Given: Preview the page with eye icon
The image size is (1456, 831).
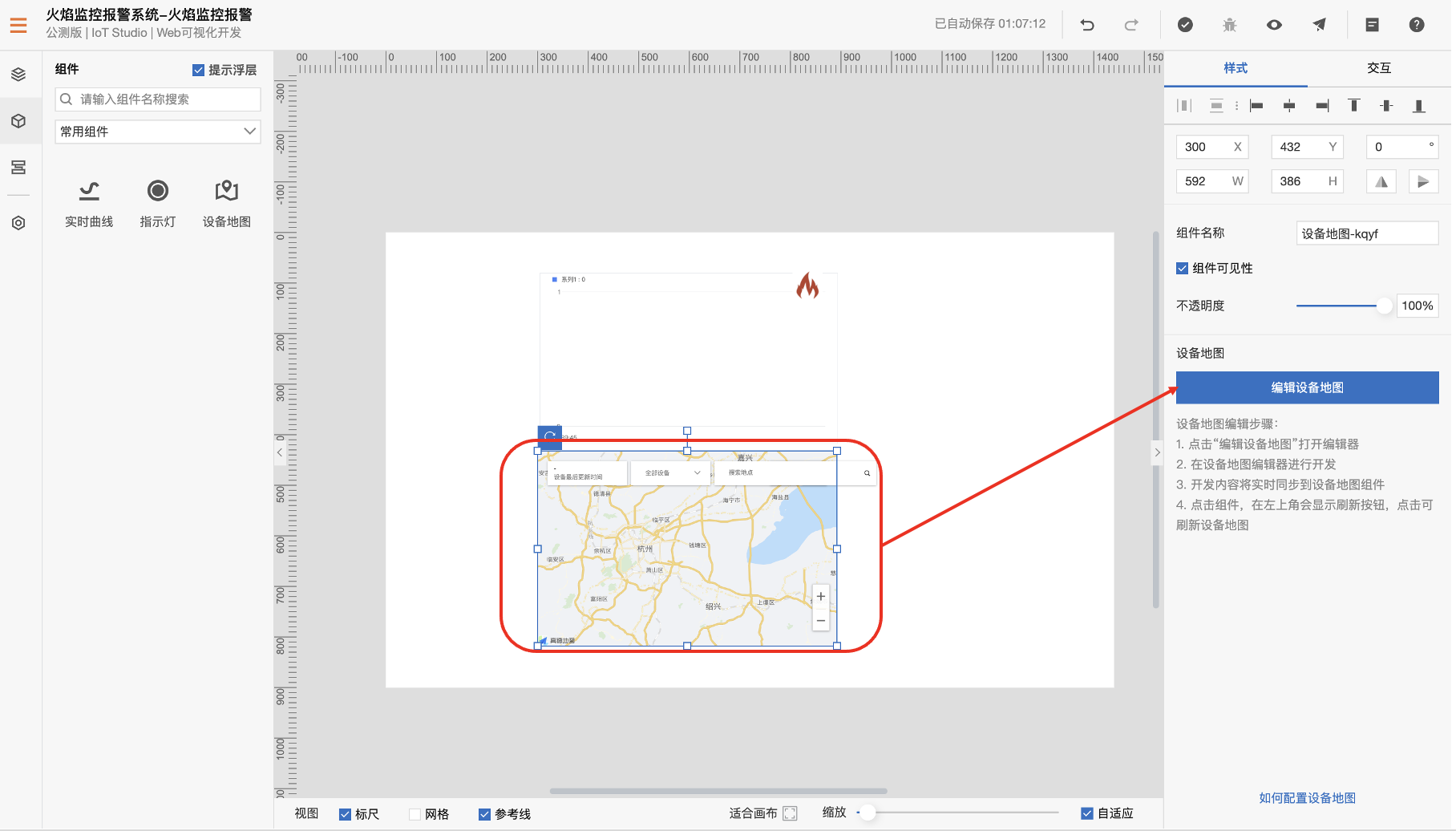Looking at the screenshot, I should [1274, 25].
